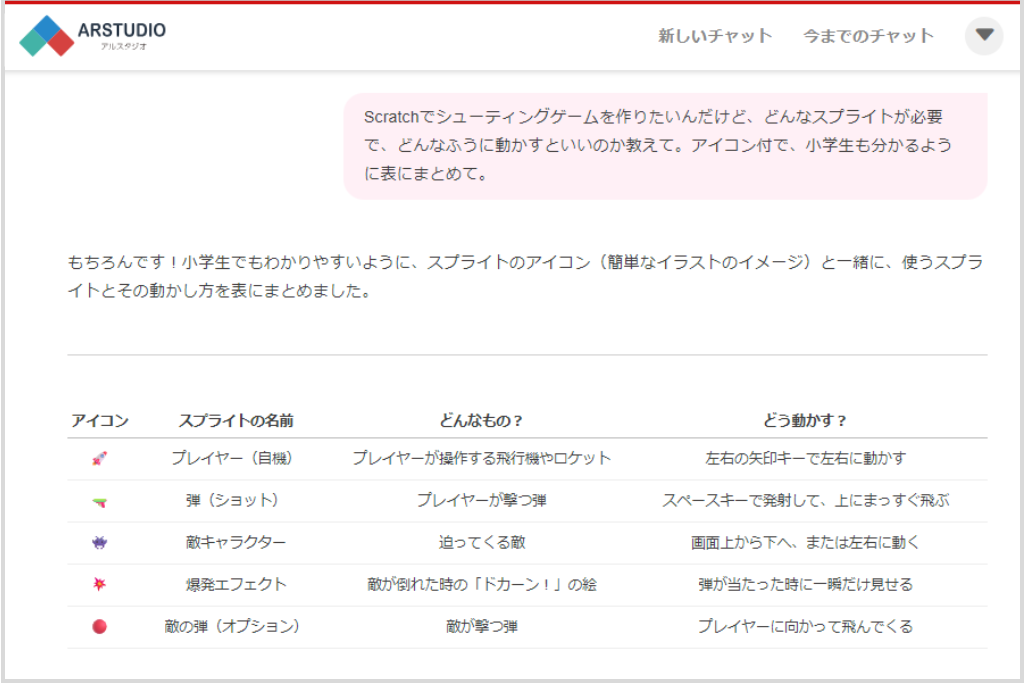
Task: Click the red circle enemy bullet icon
Action: pos(99,627)
